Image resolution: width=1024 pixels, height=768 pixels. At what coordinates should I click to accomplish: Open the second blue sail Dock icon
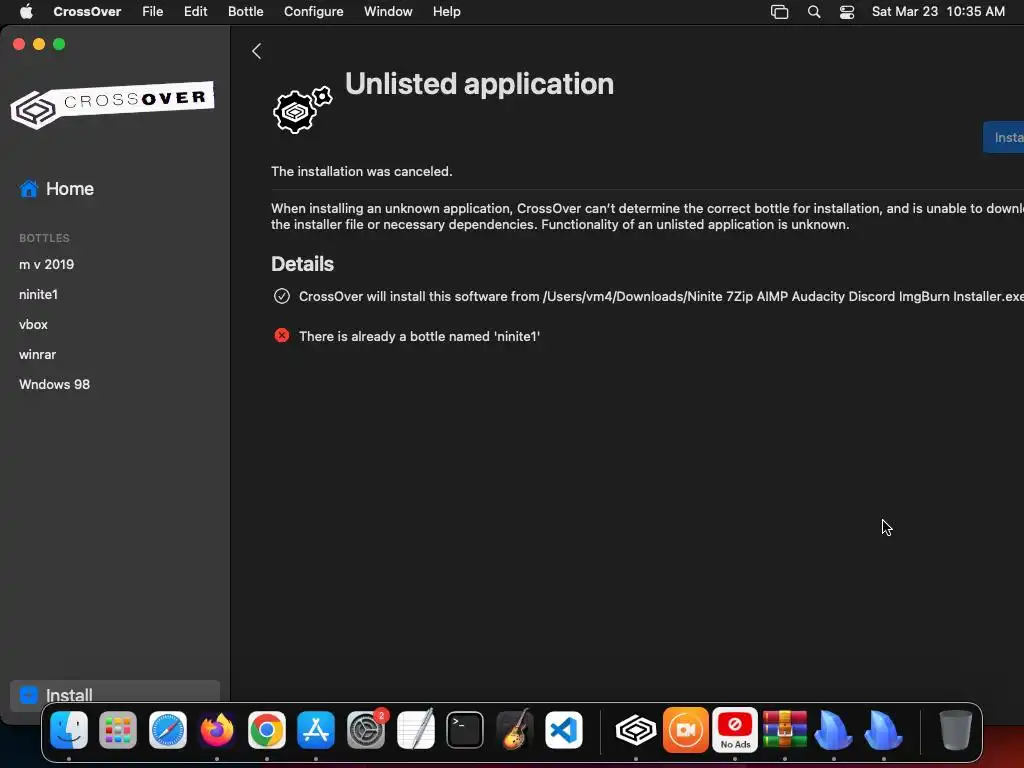(884, 729)
